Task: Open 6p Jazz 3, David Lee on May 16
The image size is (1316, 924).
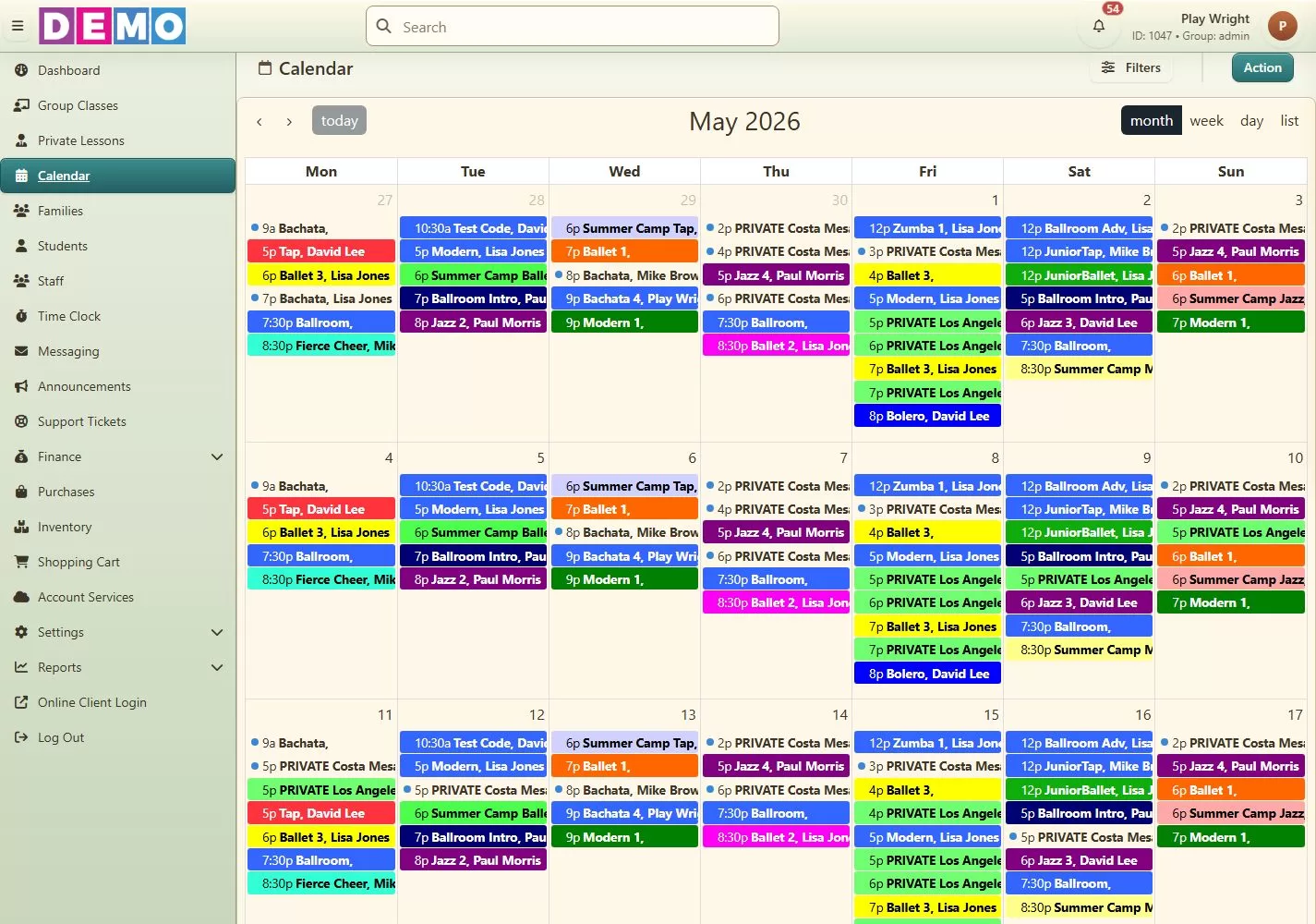Action: tap(1080, 860)
